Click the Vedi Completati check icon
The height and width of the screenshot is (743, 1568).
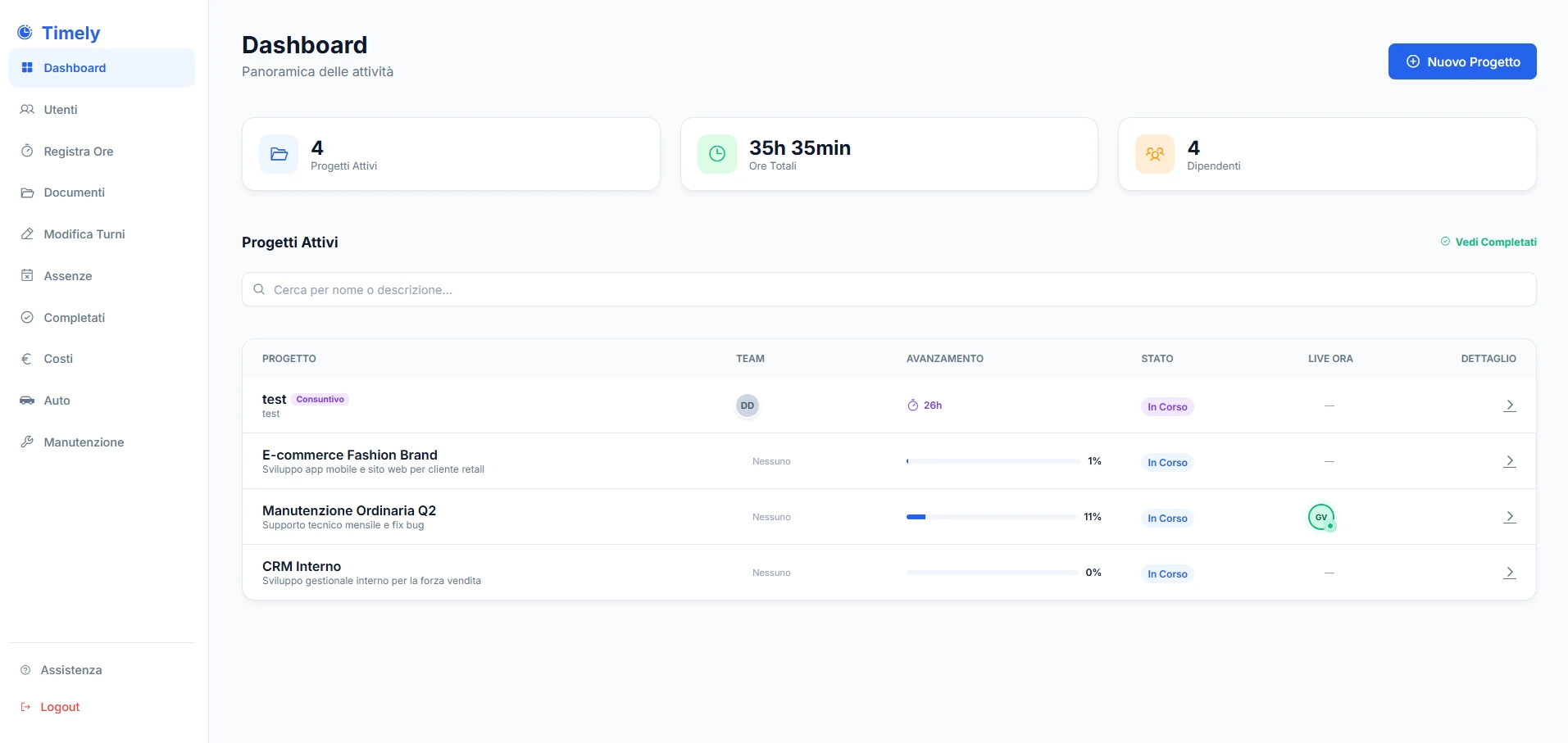click(x=1445, y=242)
